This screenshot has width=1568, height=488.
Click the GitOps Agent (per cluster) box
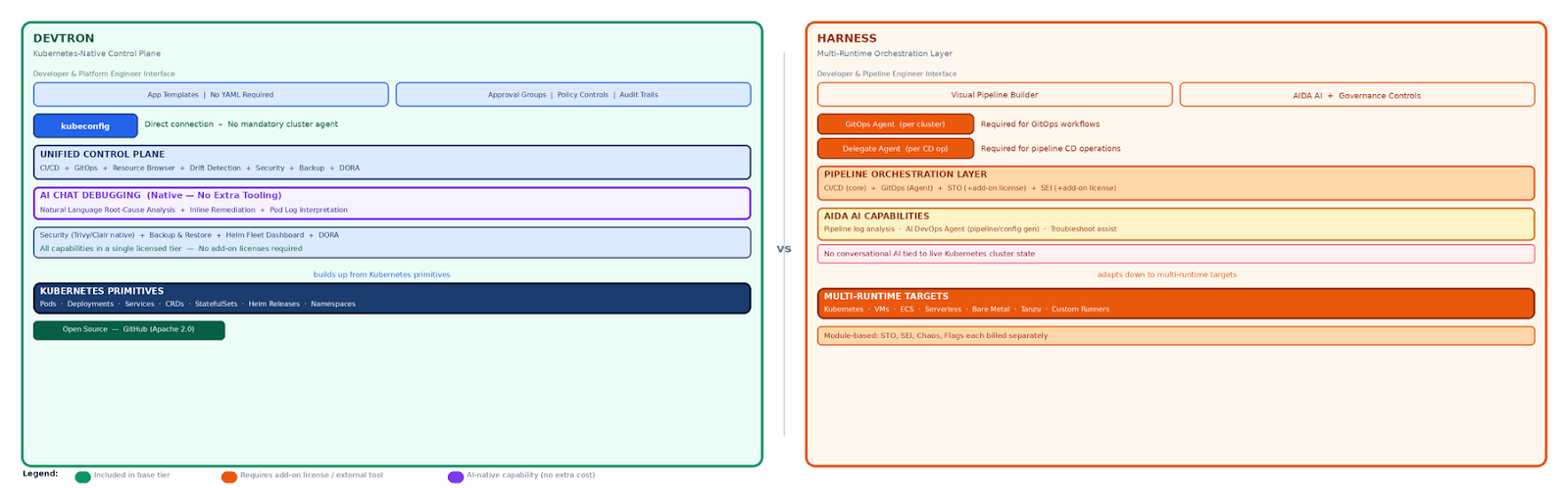coord(896,124)
